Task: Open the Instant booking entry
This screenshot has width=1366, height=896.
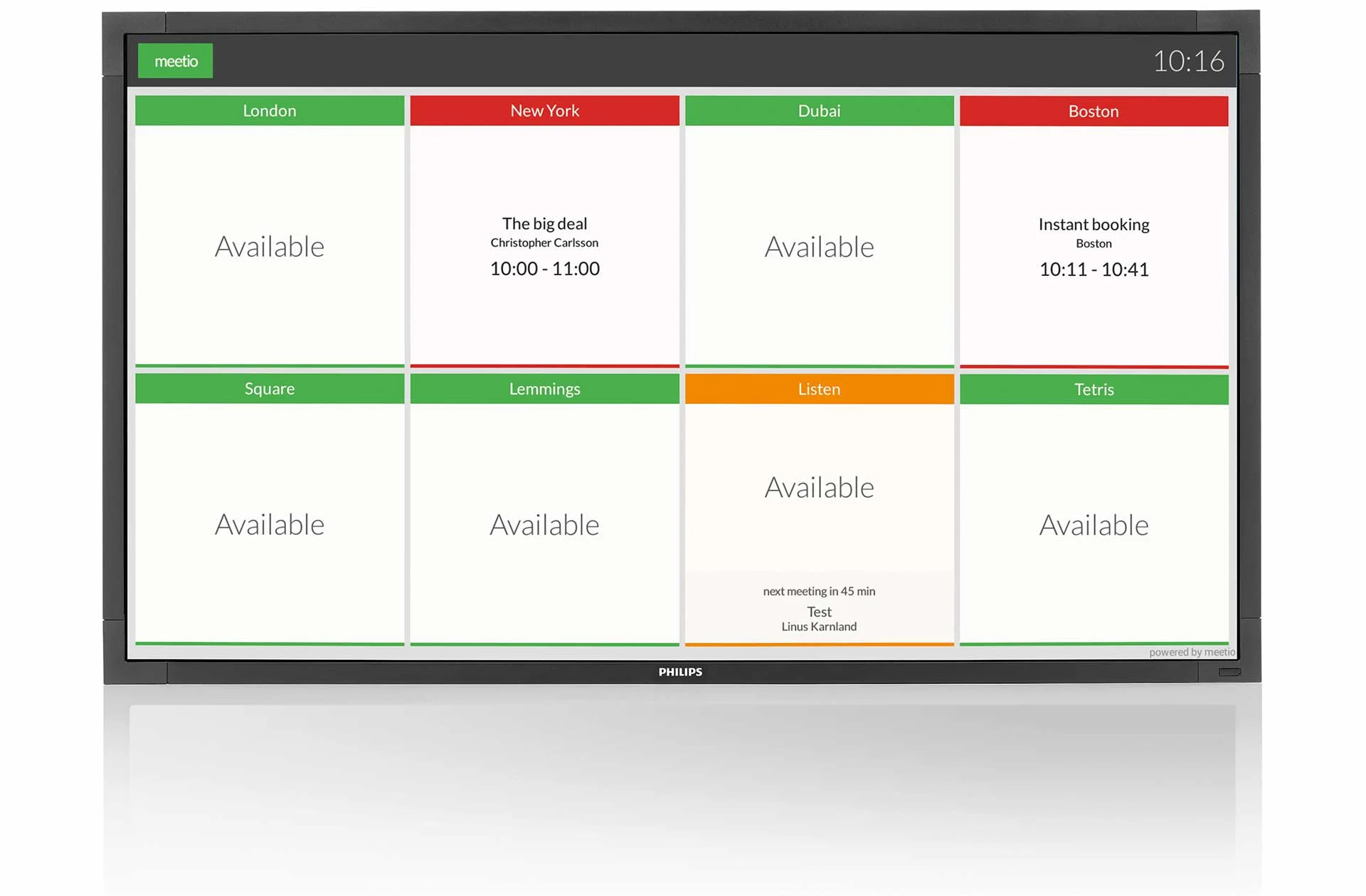Action: tap(1094, 225)
